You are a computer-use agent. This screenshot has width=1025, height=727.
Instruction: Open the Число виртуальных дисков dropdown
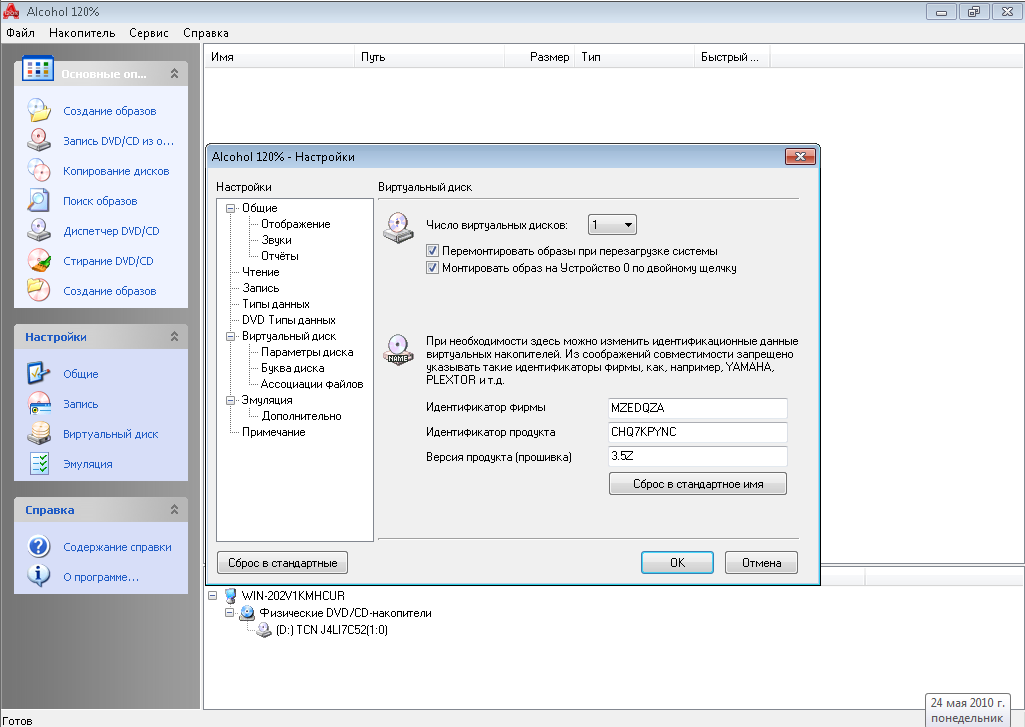(613, 225)
